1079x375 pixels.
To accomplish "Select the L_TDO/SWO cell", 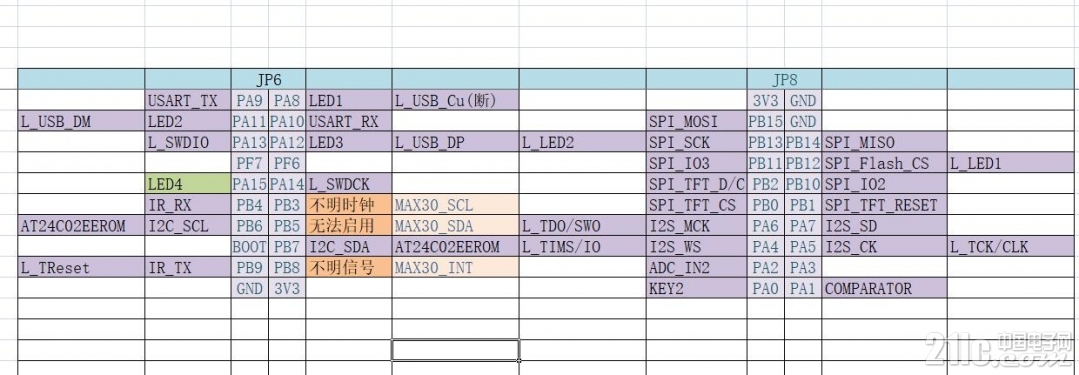I will (x=583, y=226).
